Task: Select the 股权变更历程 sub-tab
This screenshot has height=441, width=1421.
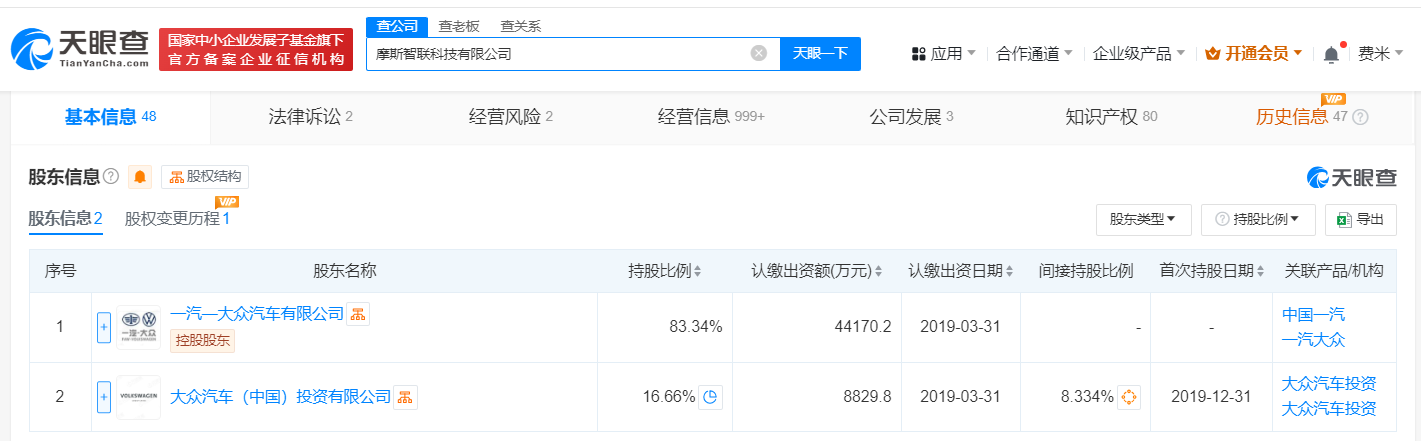Action: point(177,218)
